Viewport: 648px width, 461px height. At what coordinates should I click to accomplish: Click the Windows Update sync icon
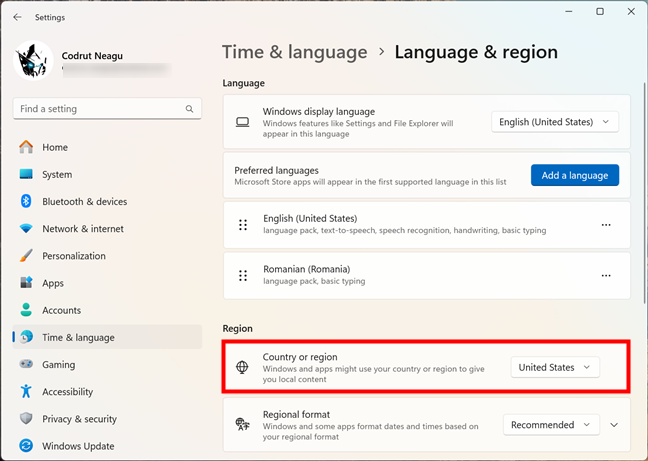pyautogui.click(x=26, y=446)
